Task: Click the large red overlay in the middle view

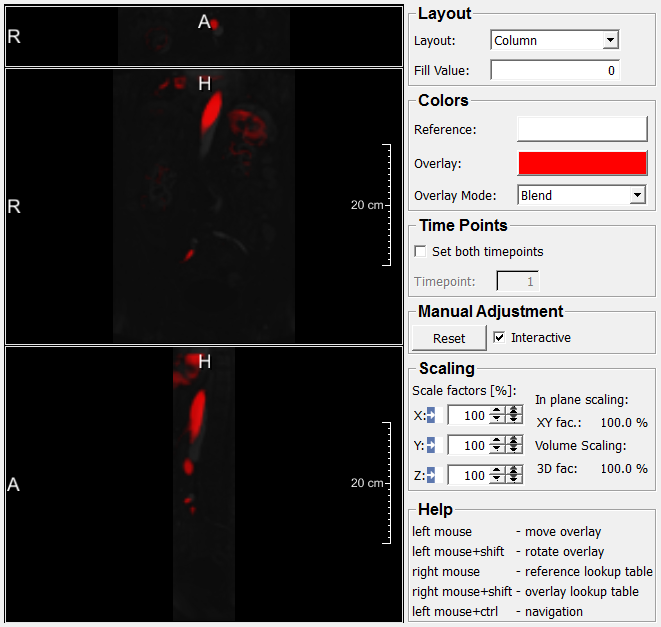Action: click(211, 114)
